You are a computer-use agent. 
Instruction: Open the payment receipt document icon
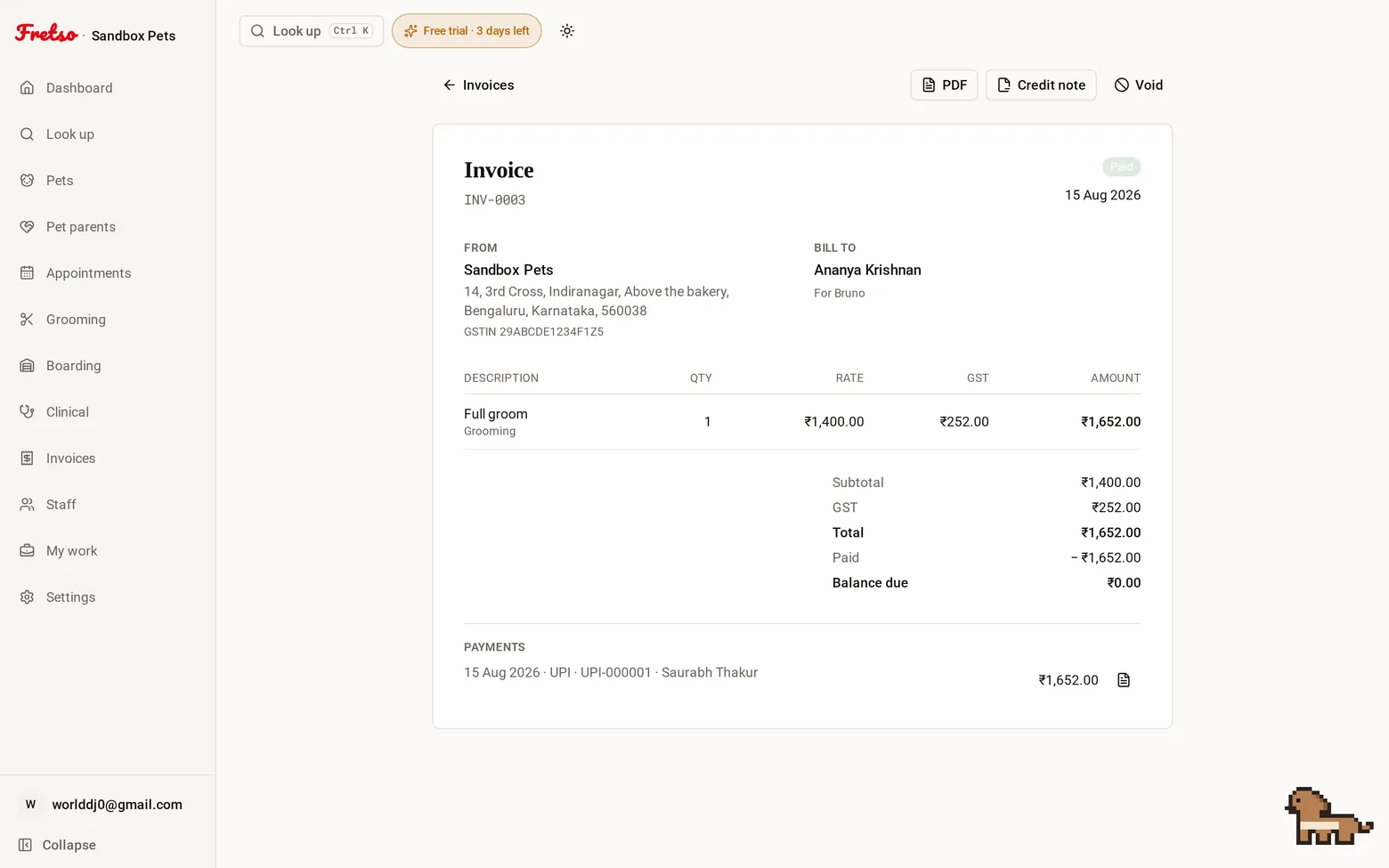click(1124, 680)
